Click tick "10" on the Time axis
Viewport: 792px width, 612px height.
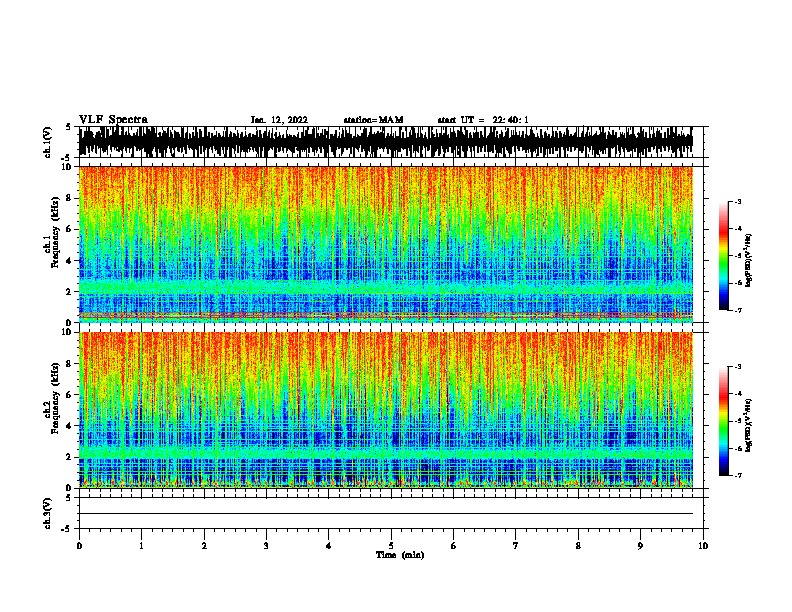[x=703, y=546]
